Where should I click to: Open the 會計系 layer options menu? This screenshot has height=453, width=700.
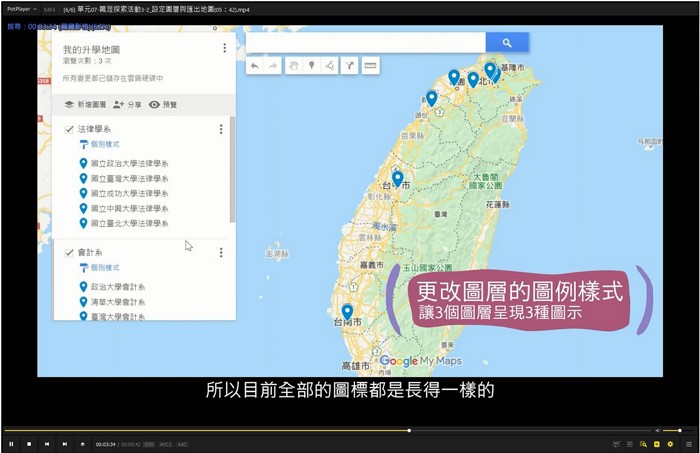coord(221,253)
